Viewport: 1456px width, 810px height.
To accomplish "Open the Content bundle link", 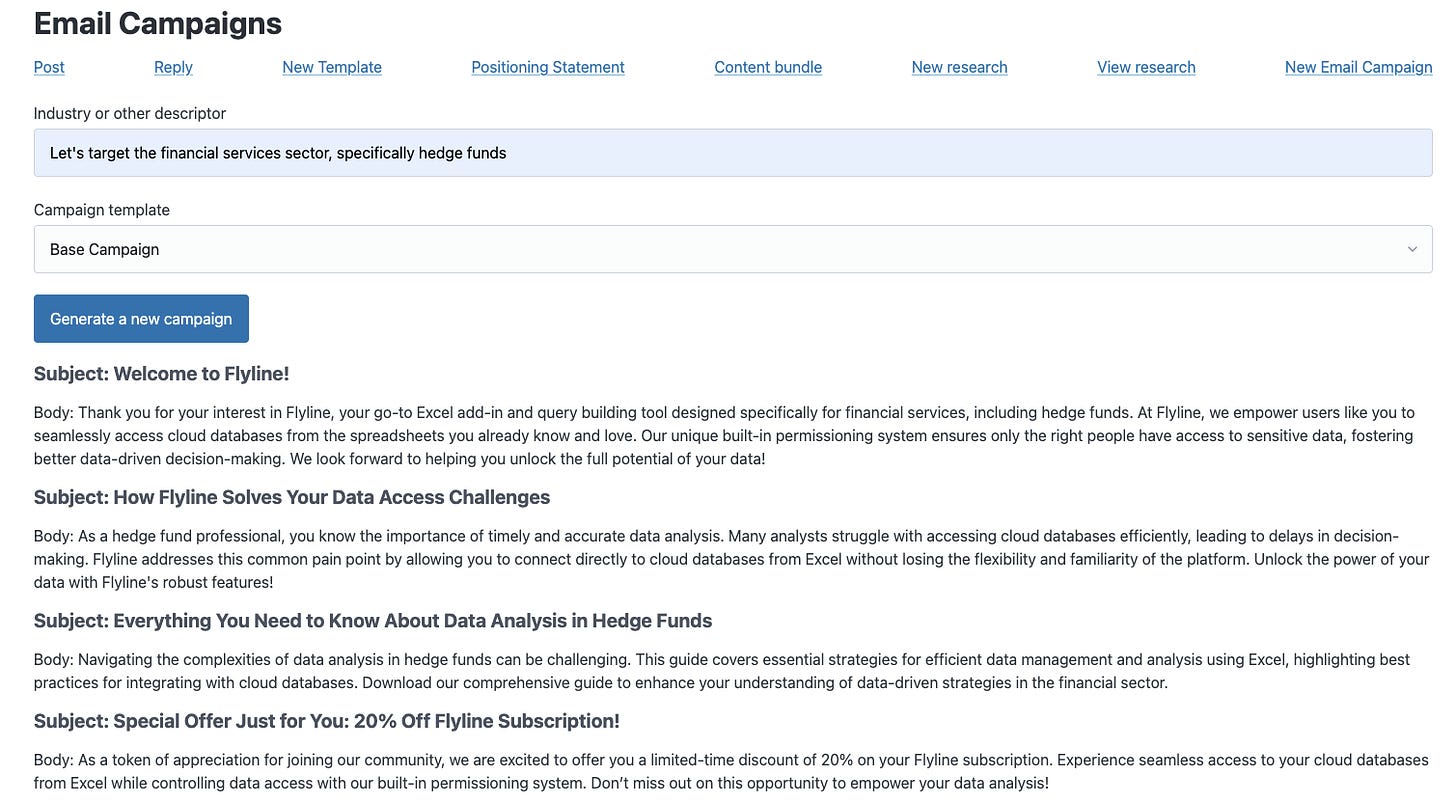I will click(x=768, y=67).
